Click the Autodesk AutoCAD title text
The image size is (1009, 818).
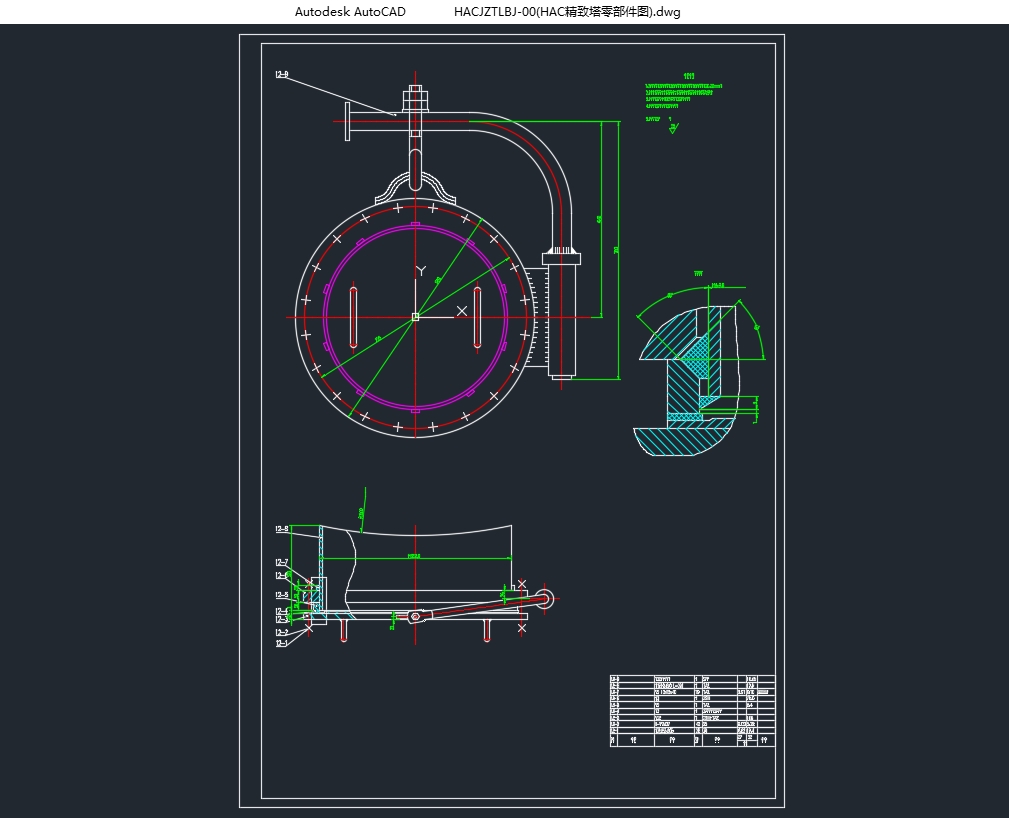(x=350, y=12)
